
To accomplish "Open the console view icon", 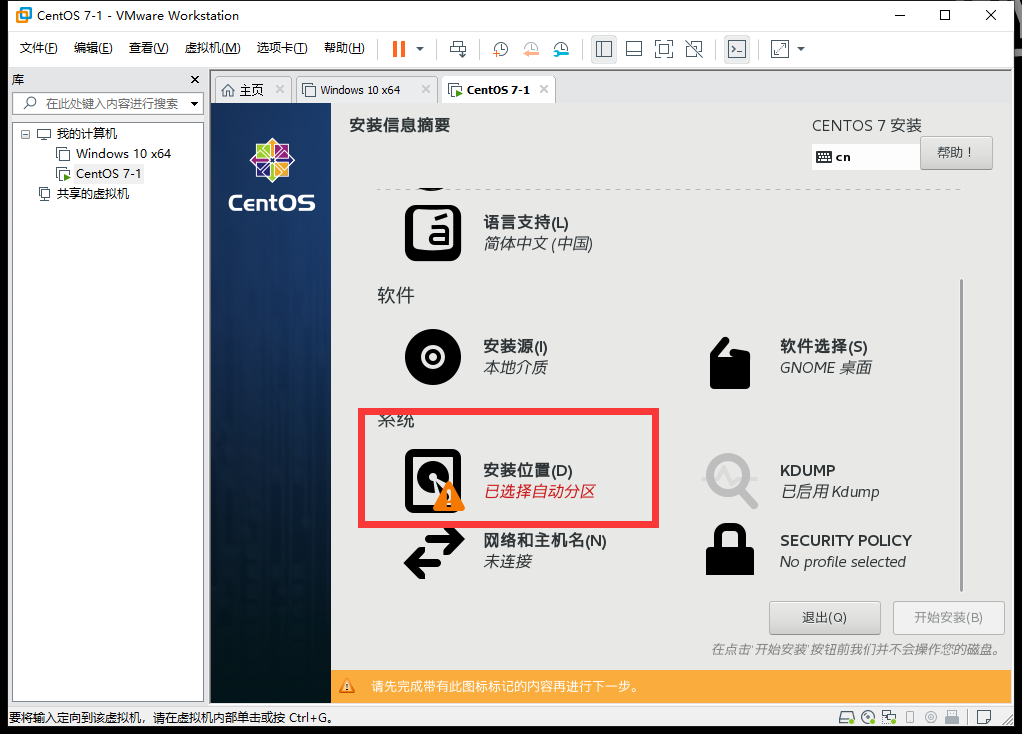I will (x=737, y=49).
